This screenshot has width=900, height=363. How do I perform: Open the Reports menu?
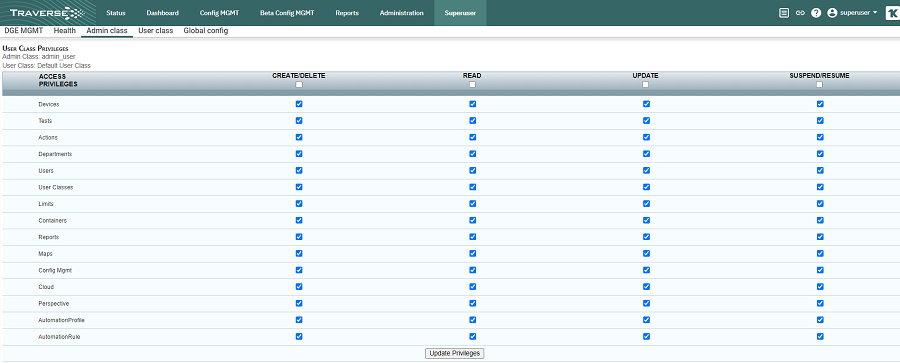click(x=347, y=13)
